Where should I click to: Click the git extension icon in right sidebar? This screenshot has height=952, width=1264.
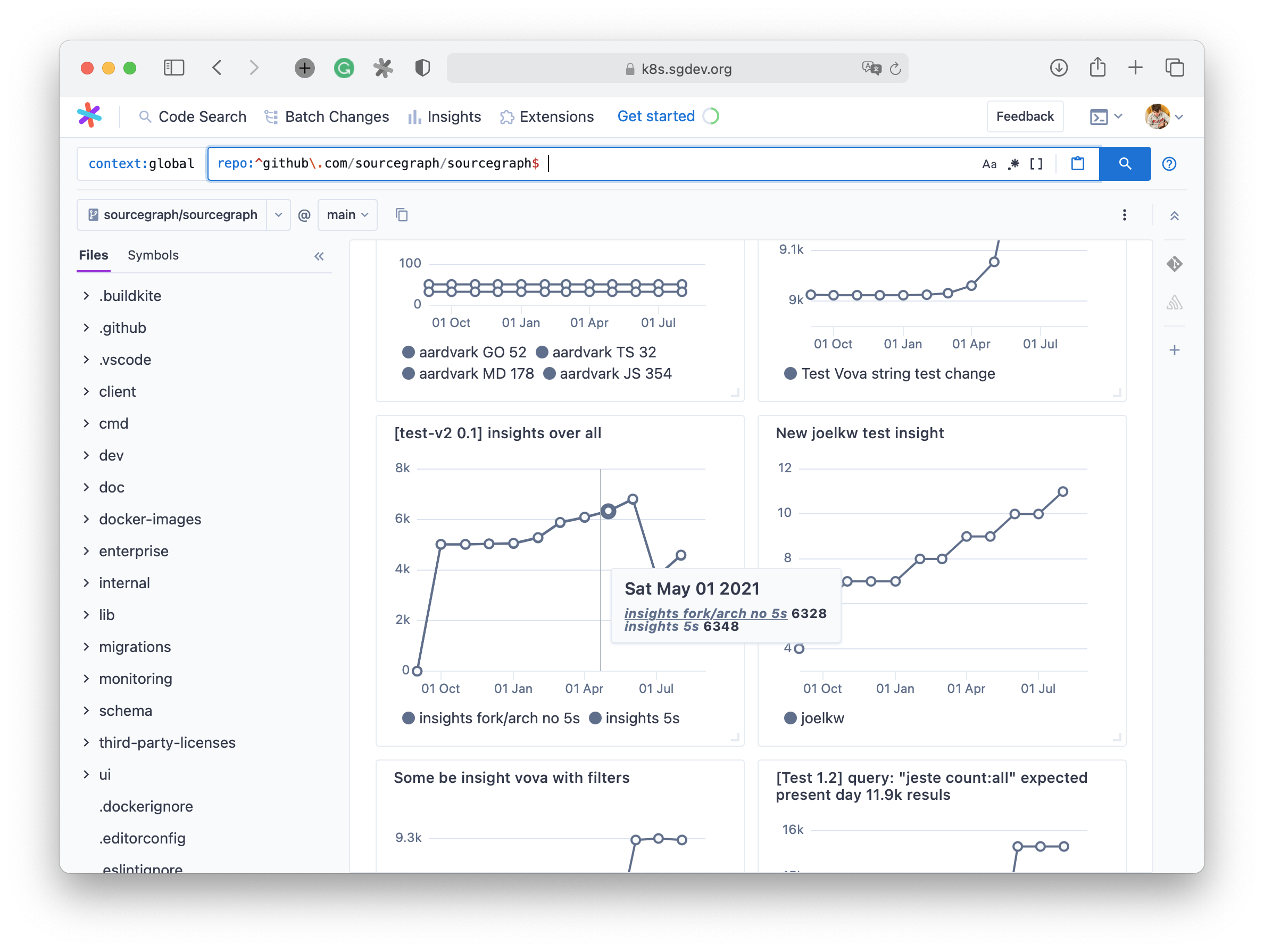[1174, 264]
